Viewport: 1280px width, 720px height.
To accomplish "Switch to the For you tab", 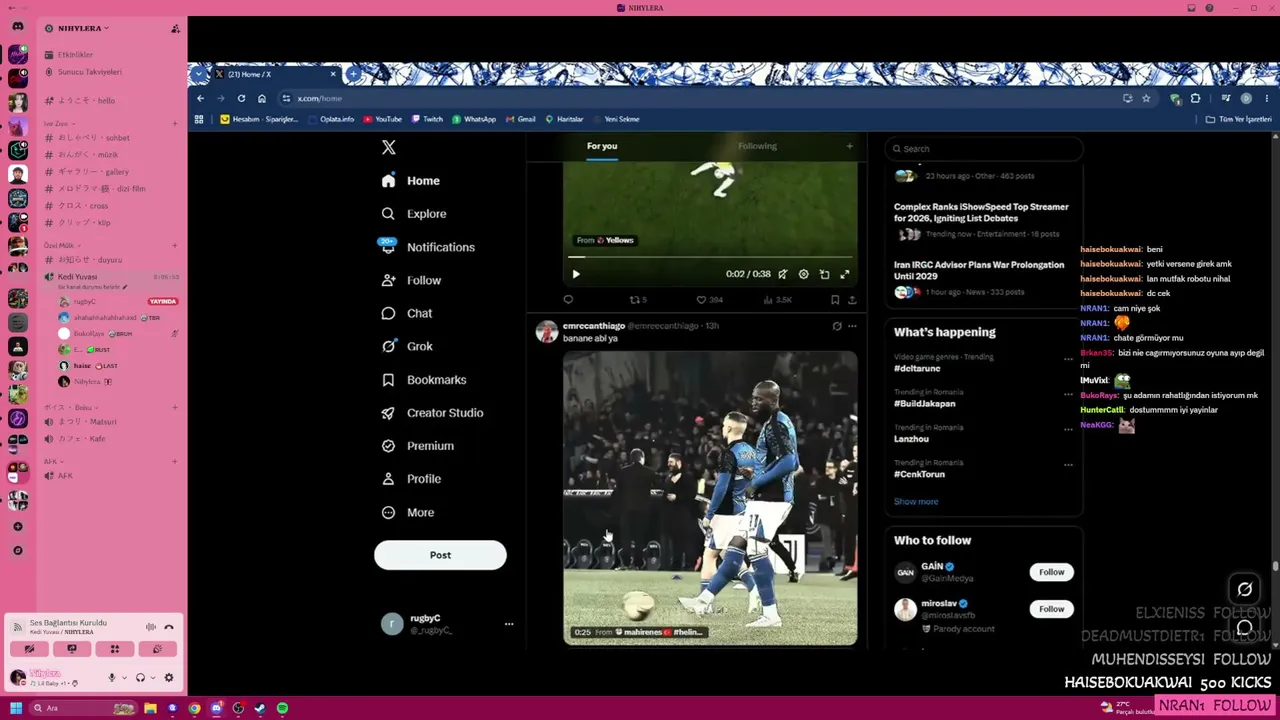I will pyautogui.click(x=602, y=146).
